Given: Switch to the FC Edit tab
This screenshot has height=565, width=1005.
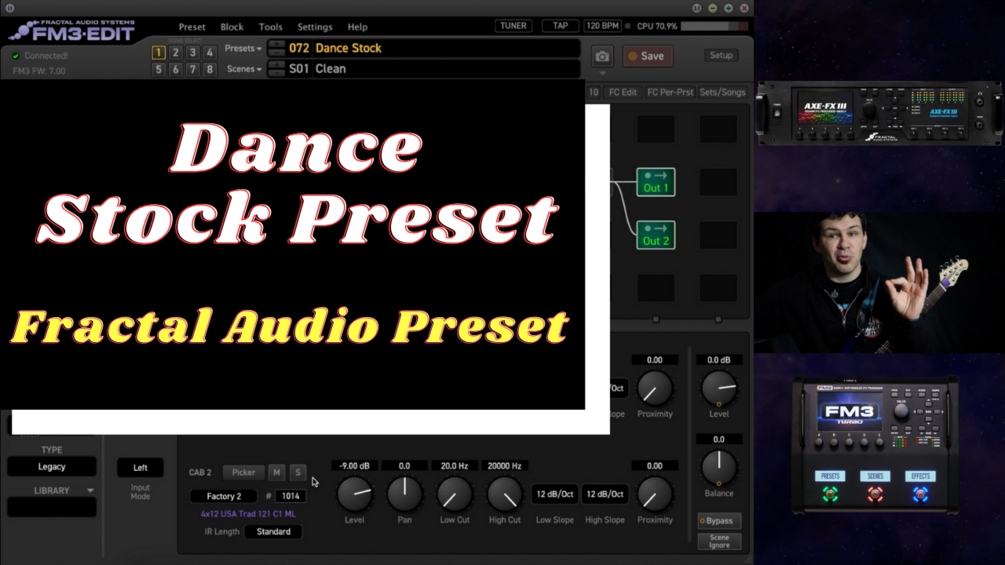Looking at the screenshot, I should click(x=623, y=92).
